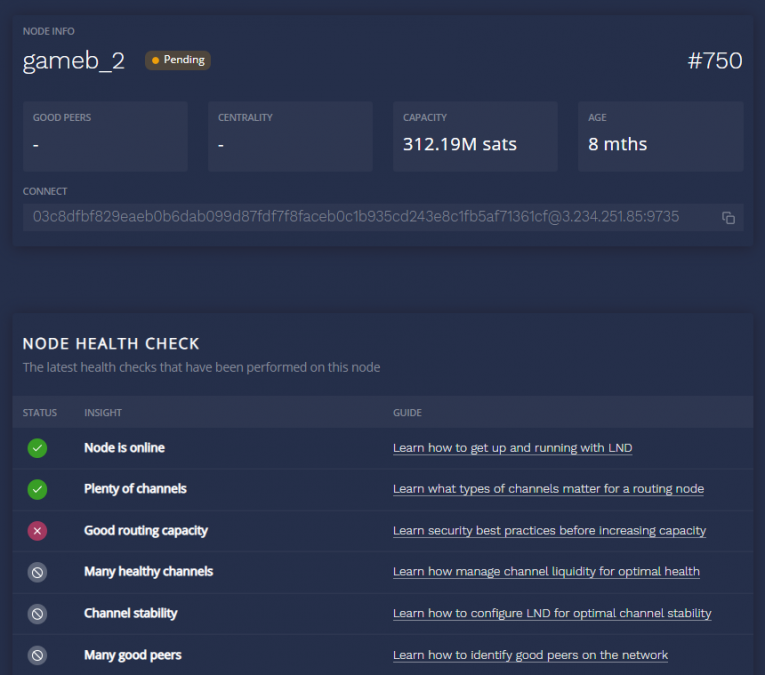Click the Capacity 312.19M sats card
This screenshot has width=765, height=675.
(475, 137)
